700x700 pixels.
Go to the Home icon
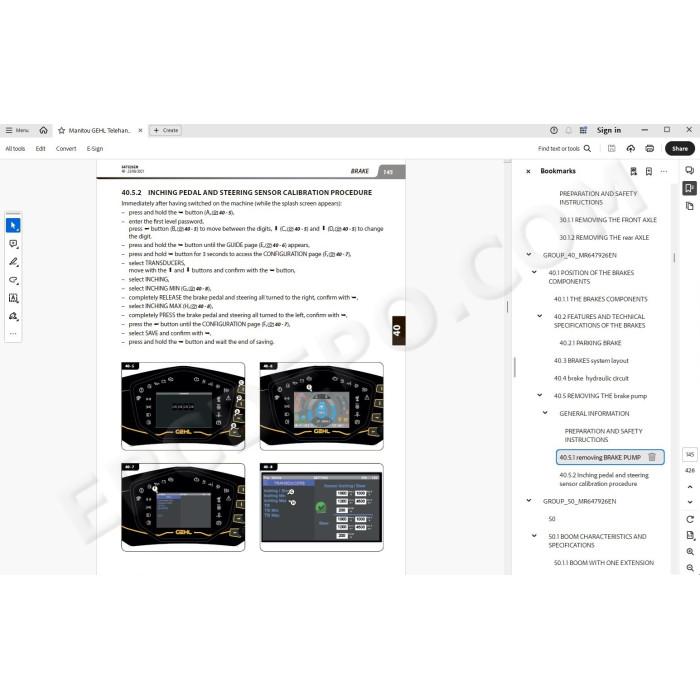tap(43, 130)
